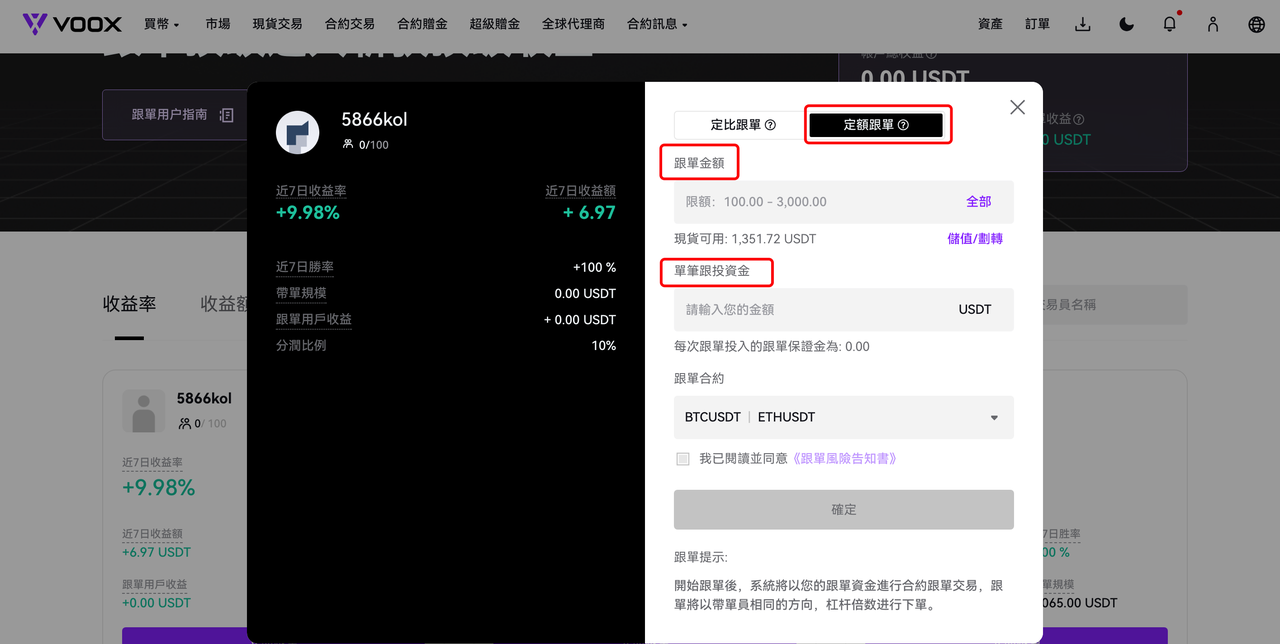1280x644 pixels.
Task: Click the 5866kol avatar in background card
Action: click(x=144, y=410)
